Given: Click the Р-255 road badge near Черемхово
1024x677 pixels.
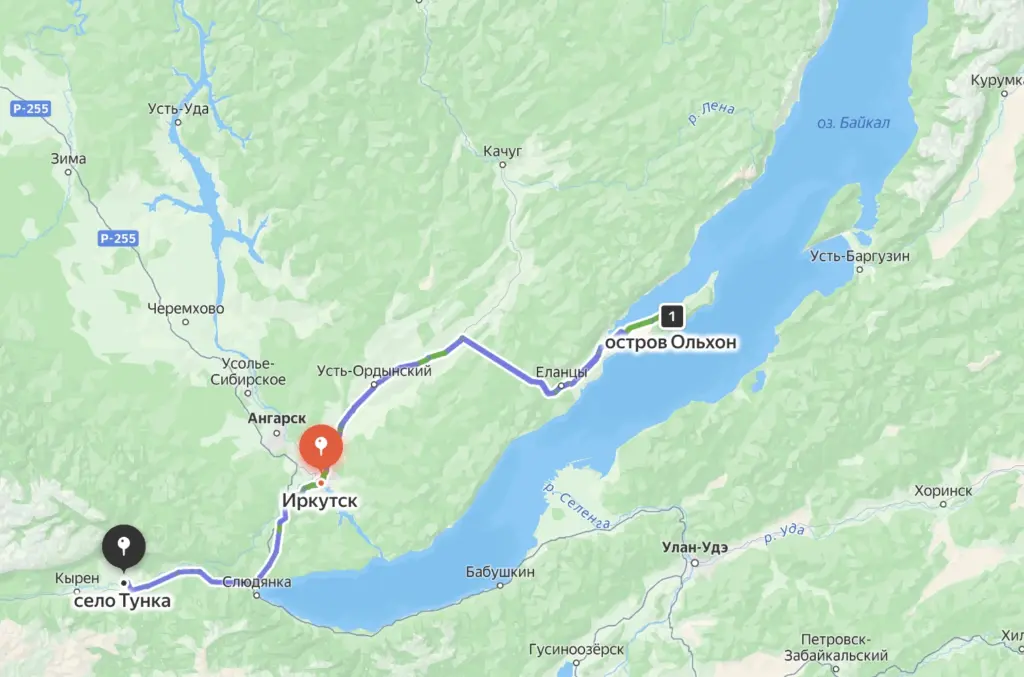Looking at the screenshot, I should (118, 238).
